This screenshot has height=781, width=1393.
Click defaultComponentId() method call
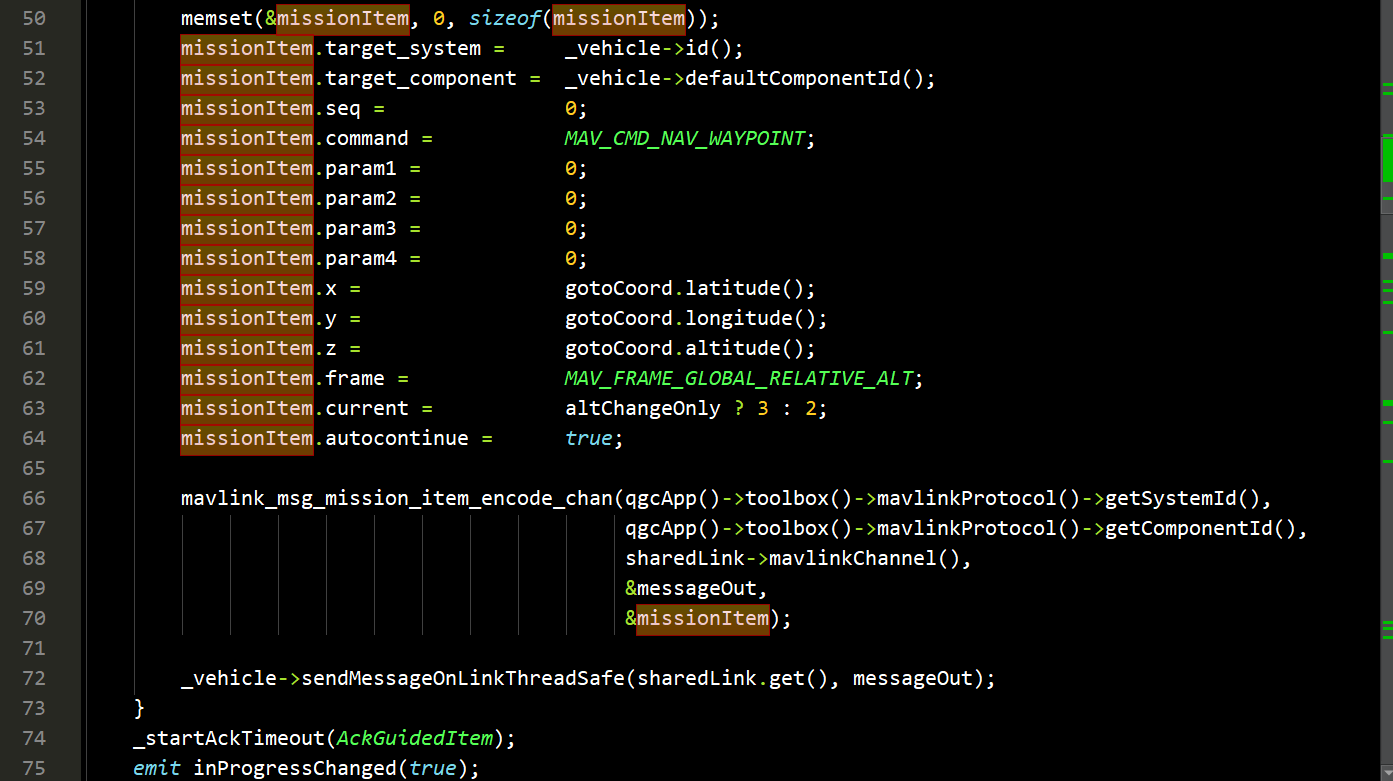[x=804, y=78]
